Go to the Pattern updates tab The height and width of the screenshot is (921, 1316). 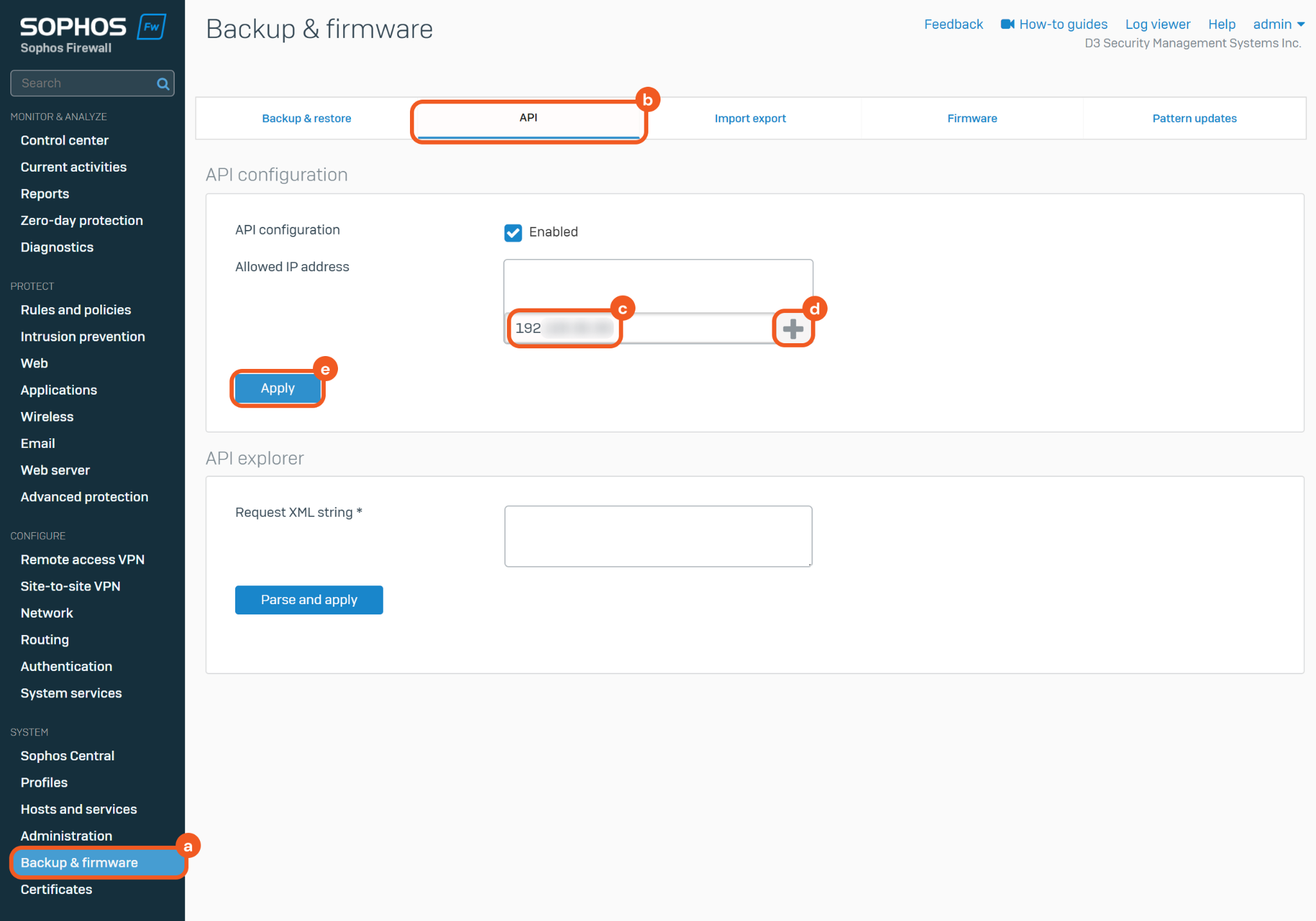tap(1194, 118)
